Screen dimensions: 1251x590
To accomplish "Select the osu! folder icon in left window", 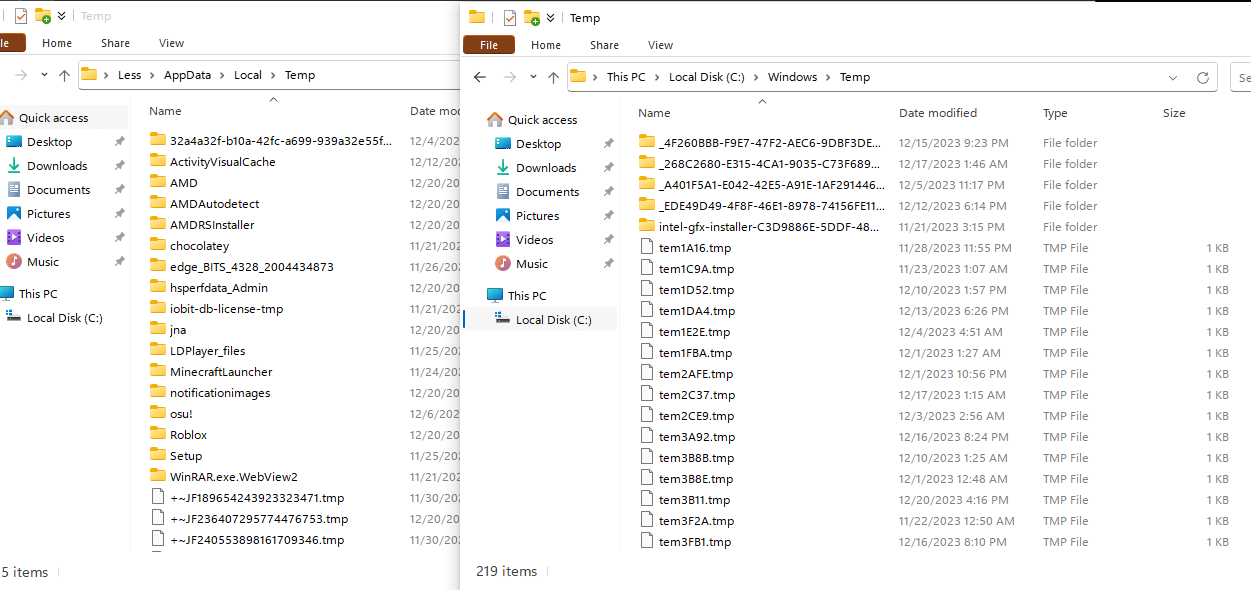I will click(158, 413).
